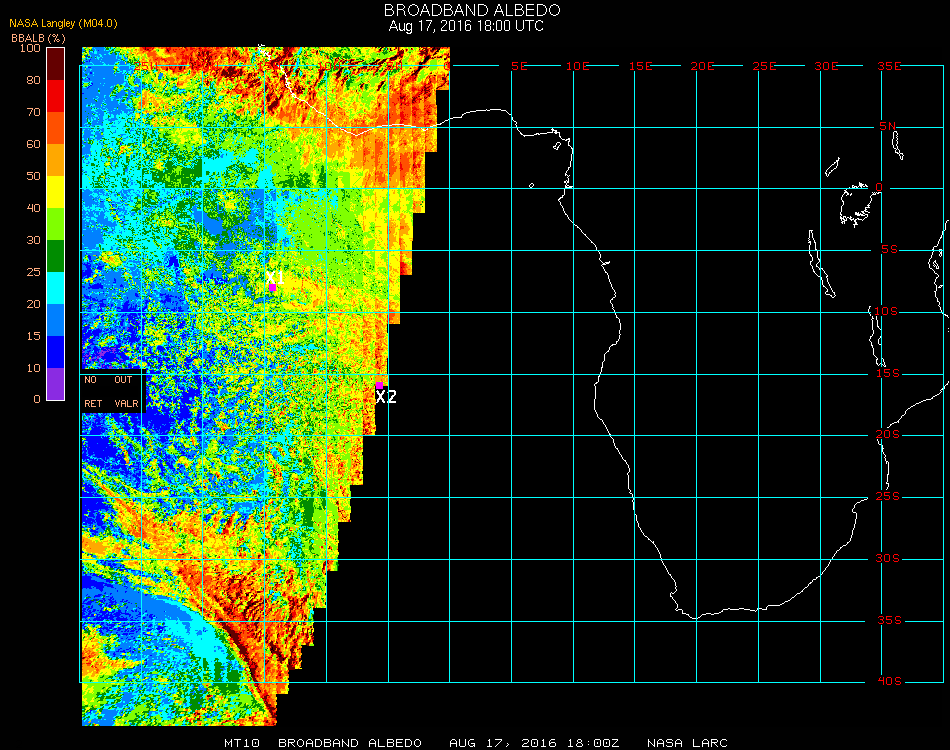This screenshot has width=950, height=750.
Task: Click the 40S latitude label
Action: tap(890, 681)
